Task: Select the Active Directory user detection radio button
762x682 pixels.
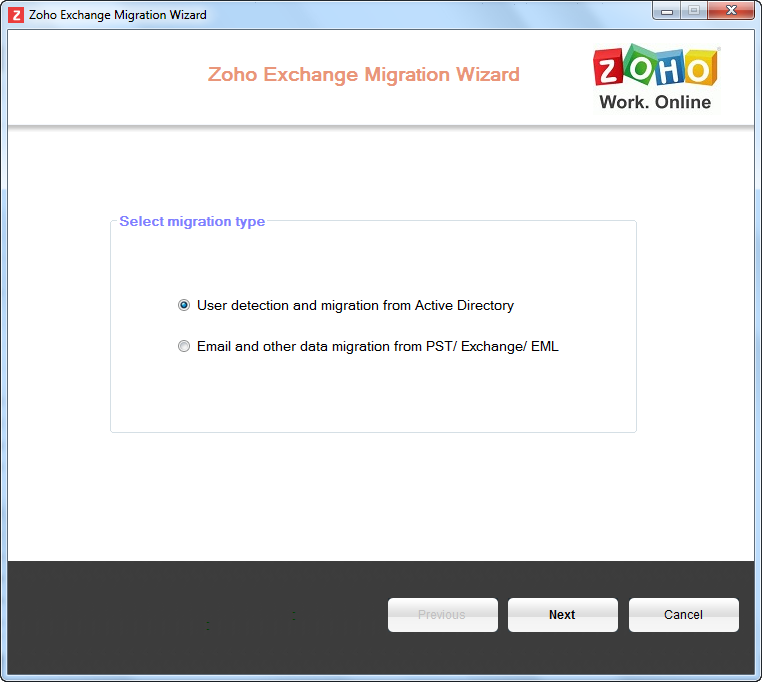Action: coord(184,306)
